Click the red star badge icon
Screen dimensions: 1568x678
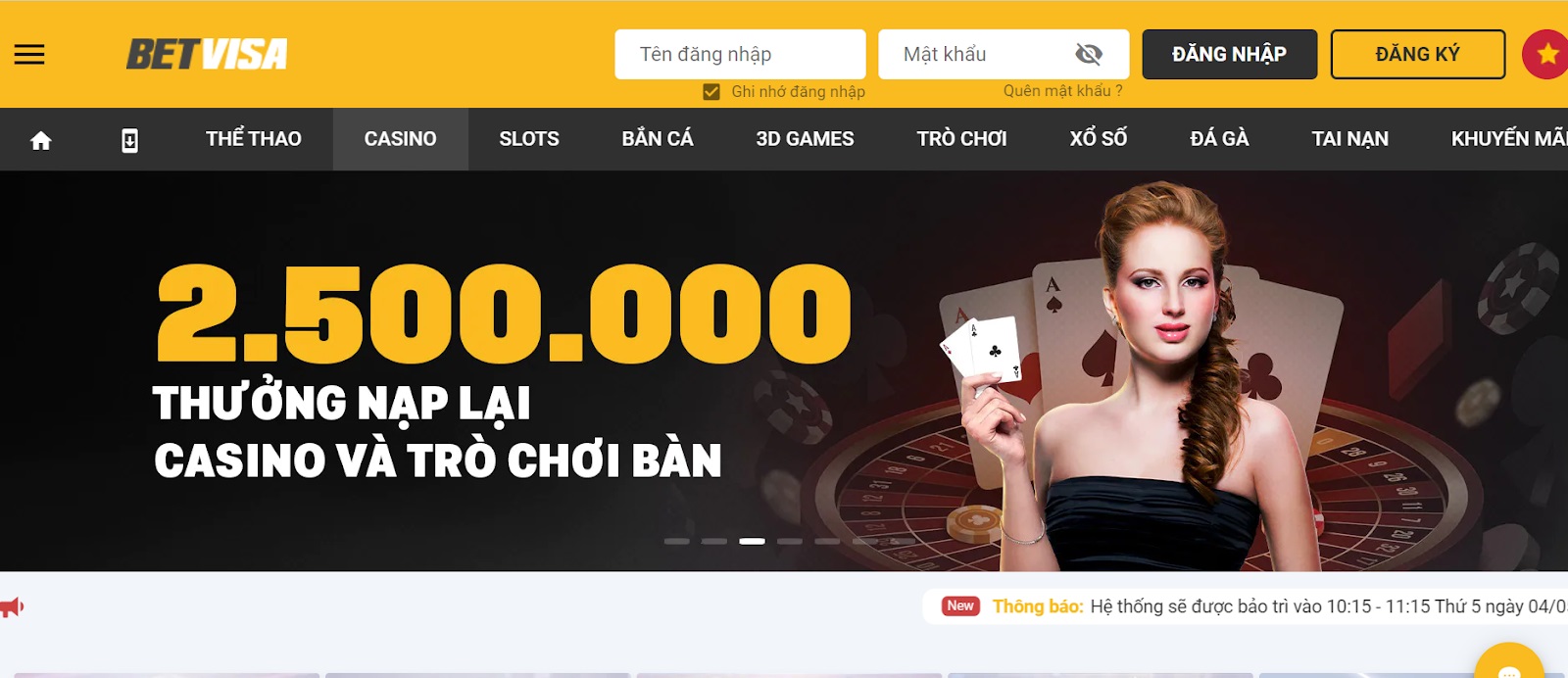[1546, 54]
